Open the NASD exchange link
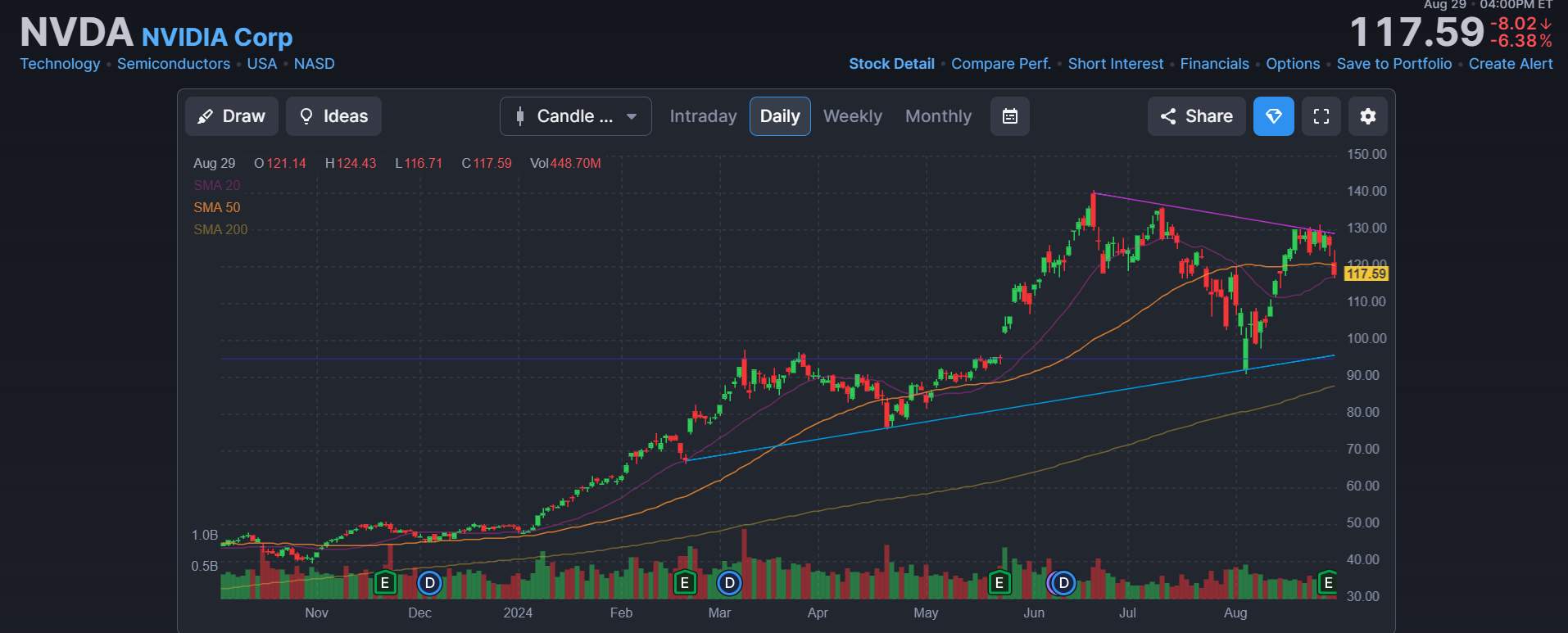1568x633 pixels. coord(315,64)
